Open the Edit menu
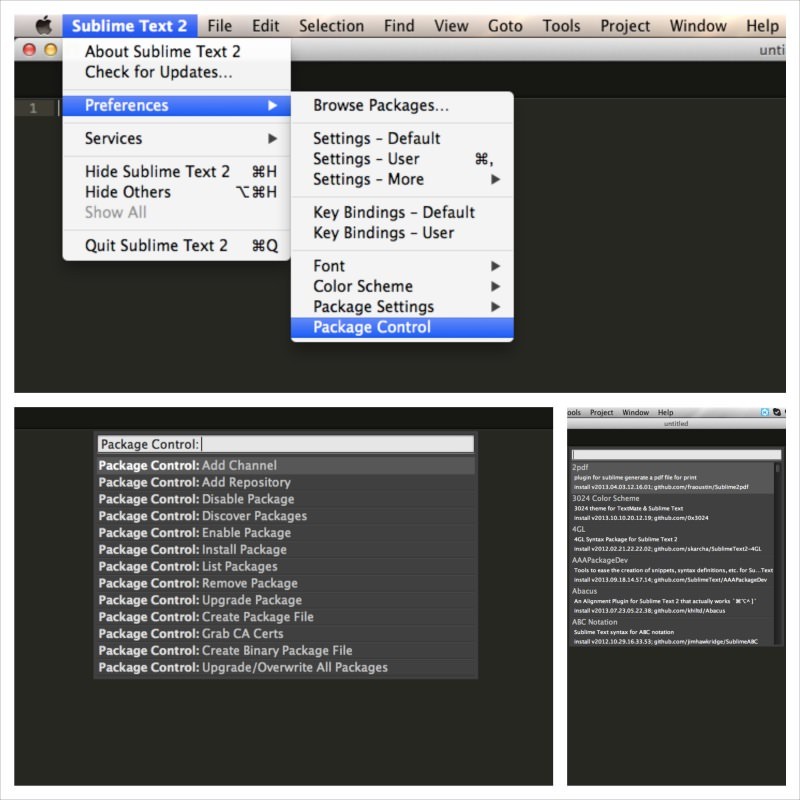This screenshot has width=800, height=800. [265, 26]
